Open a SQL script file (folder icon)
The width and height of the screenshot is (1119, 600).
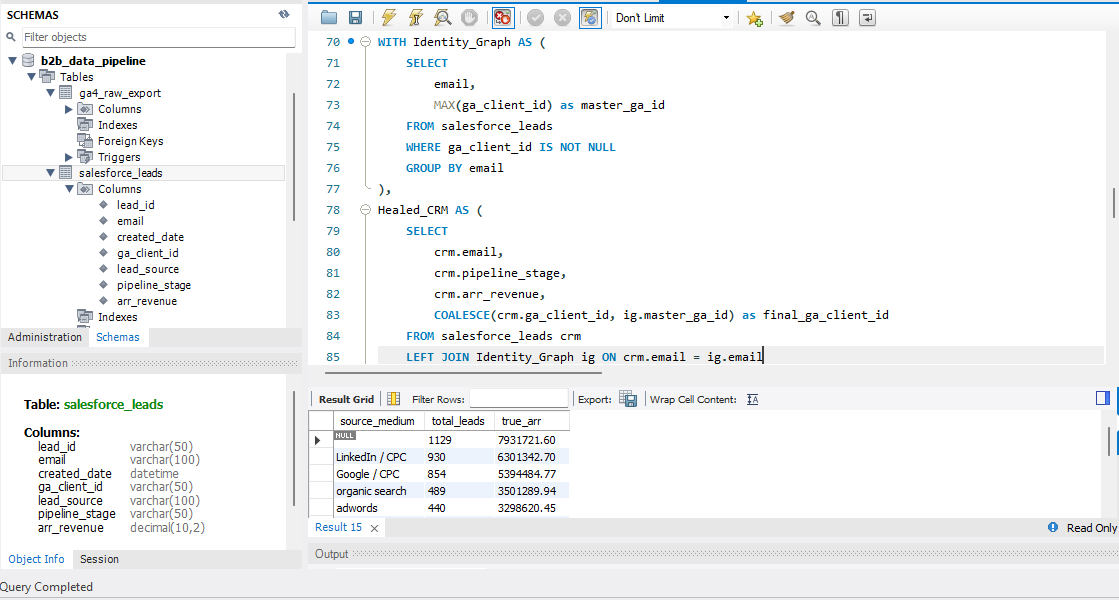(329, 18)
